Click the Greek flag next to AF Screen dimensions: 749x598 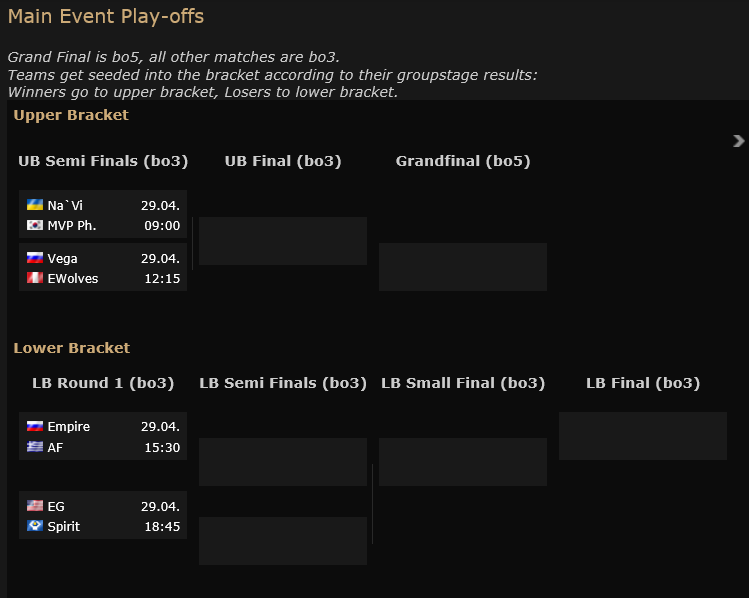[35, 447]
